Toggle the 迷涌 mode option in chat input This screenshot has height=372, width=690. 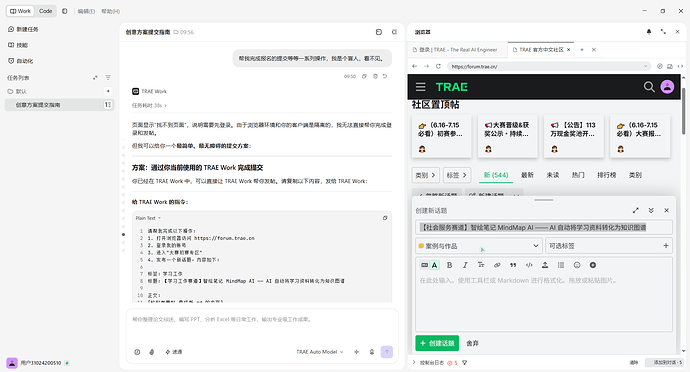pos(174,352)
